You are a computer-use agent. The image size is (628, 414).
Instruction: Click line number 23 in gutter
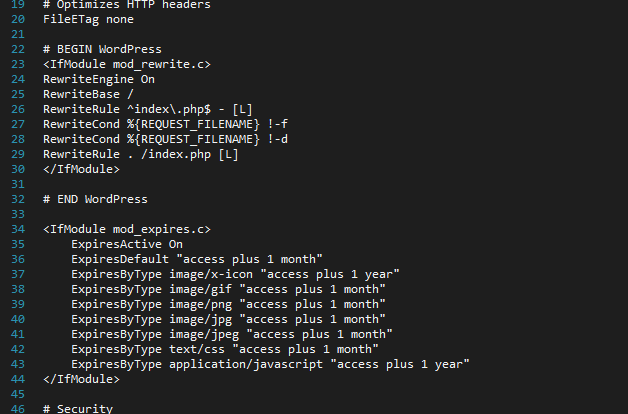[x=18, y=64]
